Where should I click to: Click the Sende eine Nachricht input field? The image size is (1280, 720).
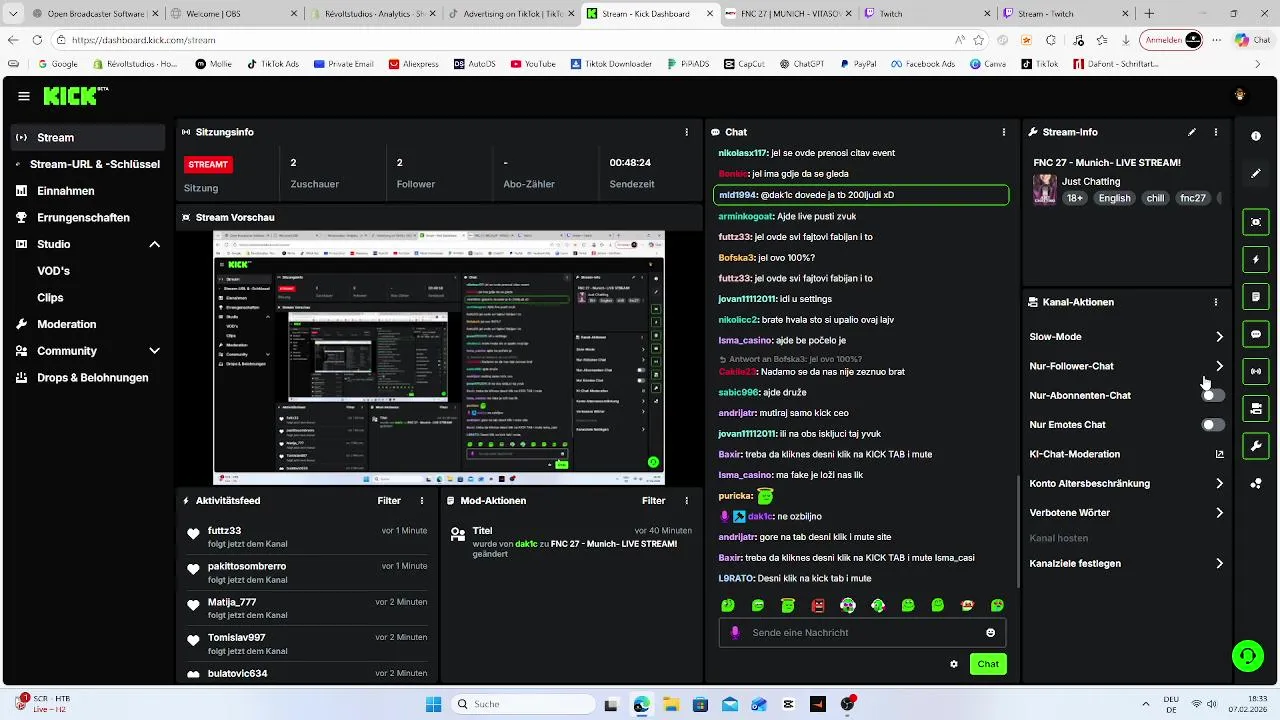click(862, 633)
